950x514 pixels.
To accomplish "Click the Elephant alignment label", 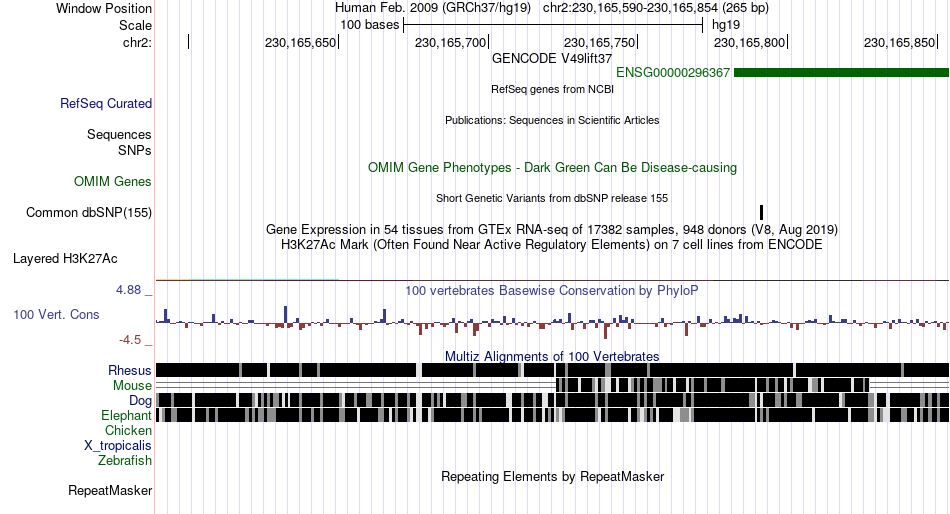I will point(126,416).
